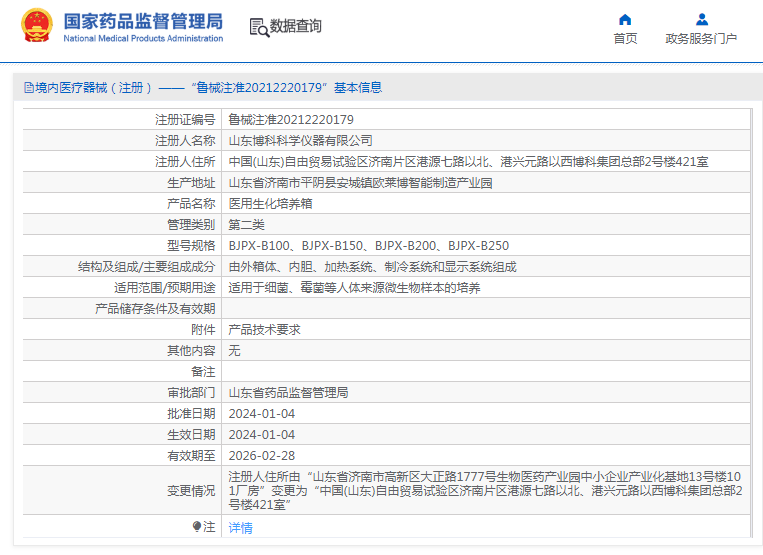Click the 政务服务门户 menu label

point(701,38)
